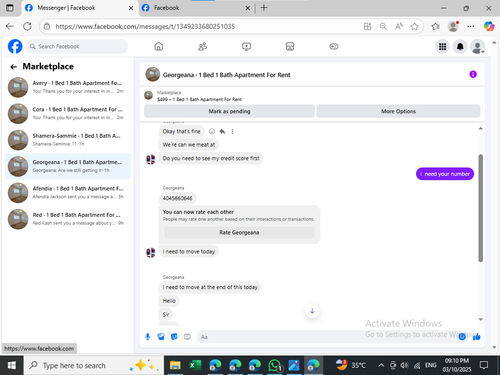The height and width of the screenshot is (375, 500).
Task: Click Mark as pending button
Action: click(x=229, y=111)
